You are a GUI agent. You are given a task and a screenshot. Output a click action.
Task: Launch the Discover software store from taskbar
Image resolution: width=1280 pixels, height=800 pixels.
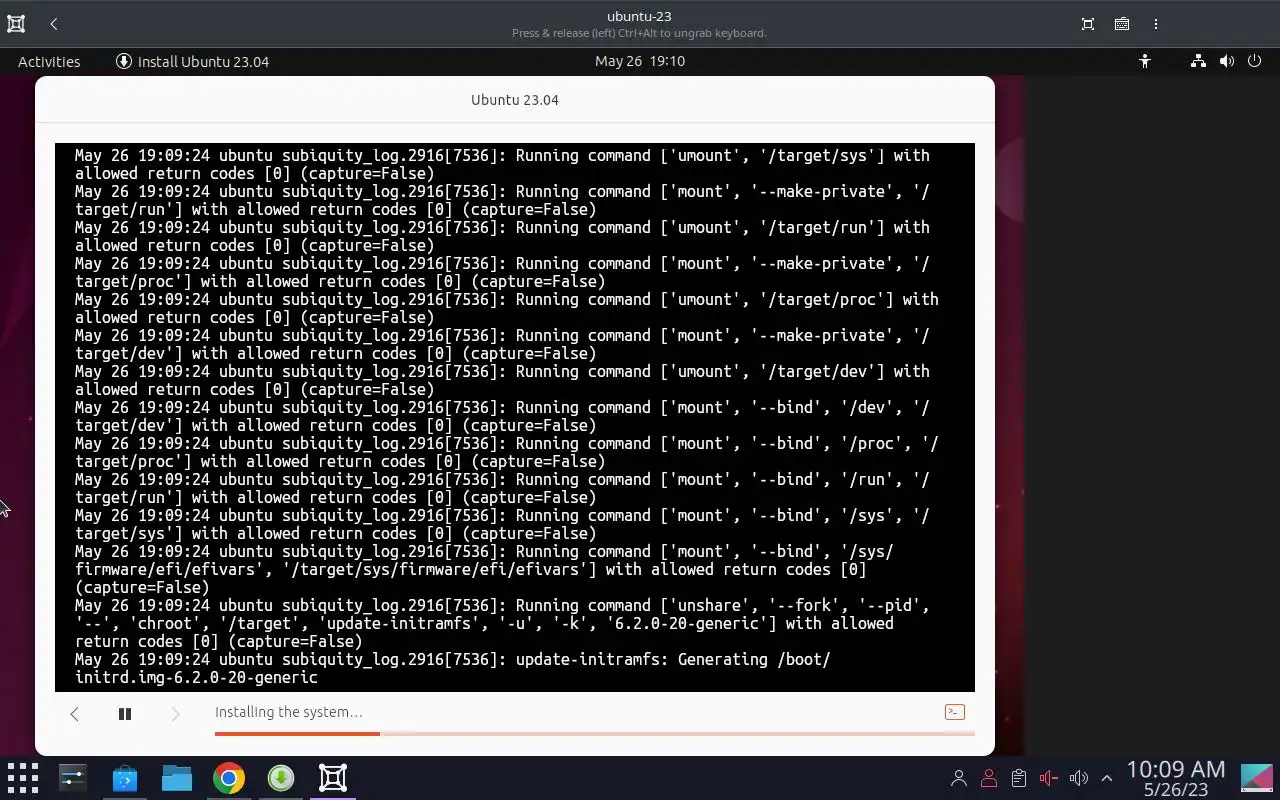[125, 778]
